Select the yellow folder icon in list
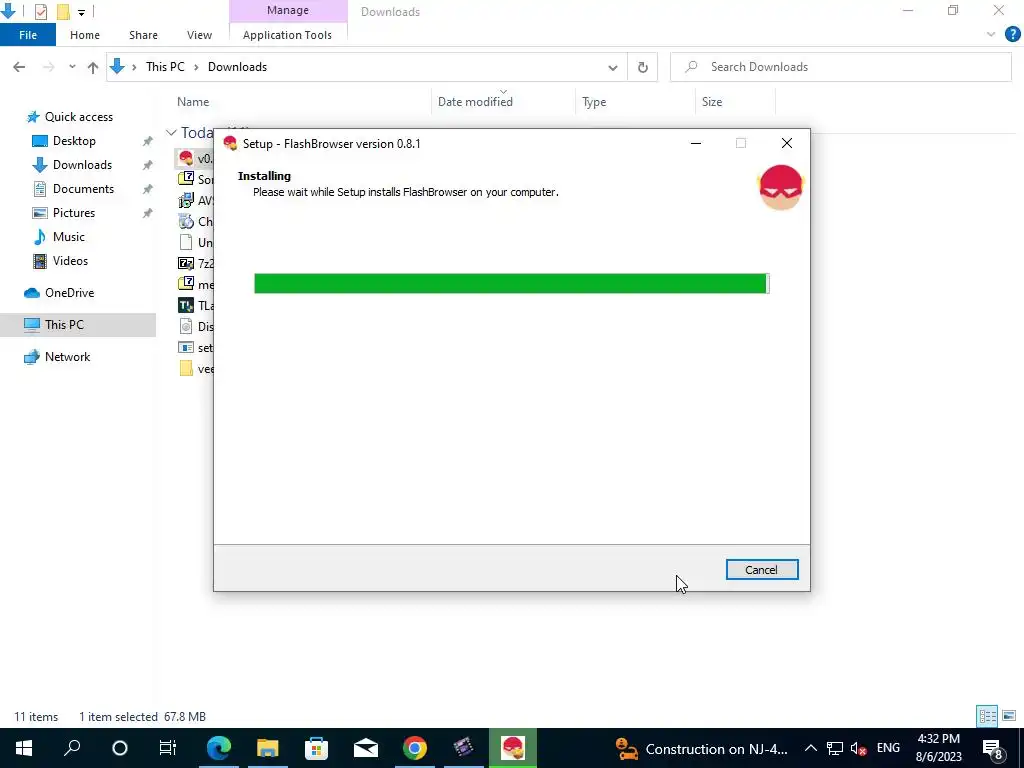This screenshot has height=768, width=1024. [186, 368]
